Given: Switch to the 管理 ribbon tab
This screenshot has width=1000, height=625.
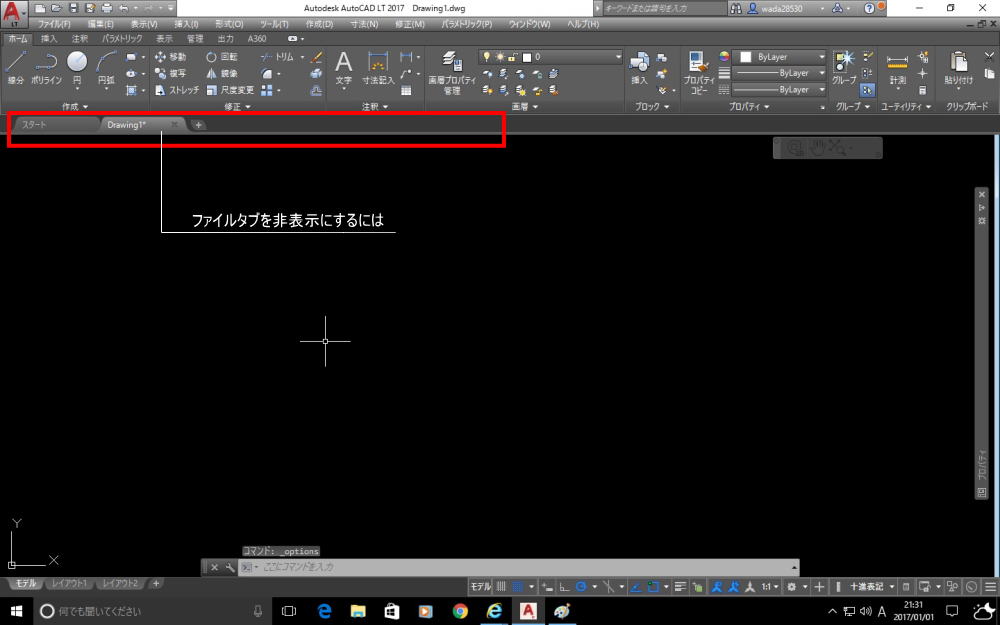Looking at the screenshot, I should tap(195, 39).
